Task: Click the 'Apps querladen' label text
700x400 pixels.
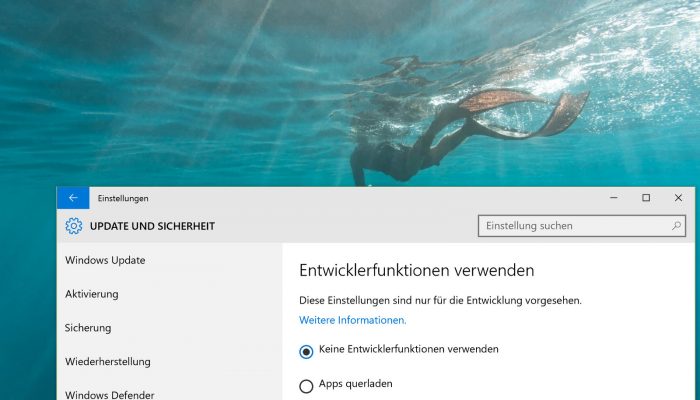Action: coord(356,384)
